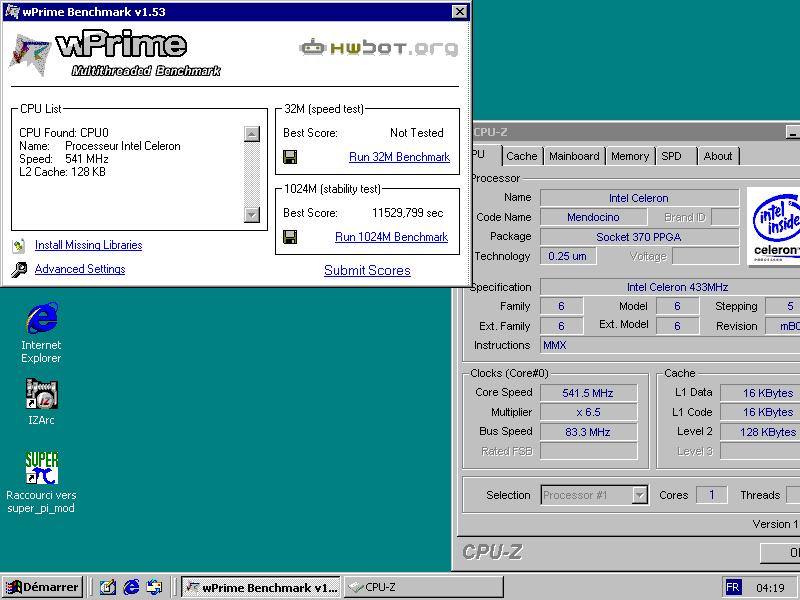Open the Démarrer start menu

[x=43, y=587]
